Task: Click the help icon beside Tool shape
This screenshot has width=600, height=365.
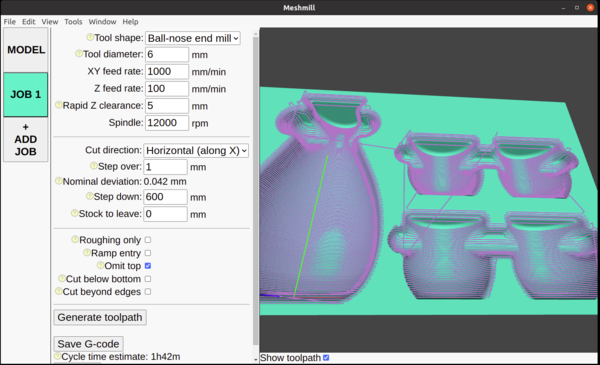Action: tap(90, 37)
